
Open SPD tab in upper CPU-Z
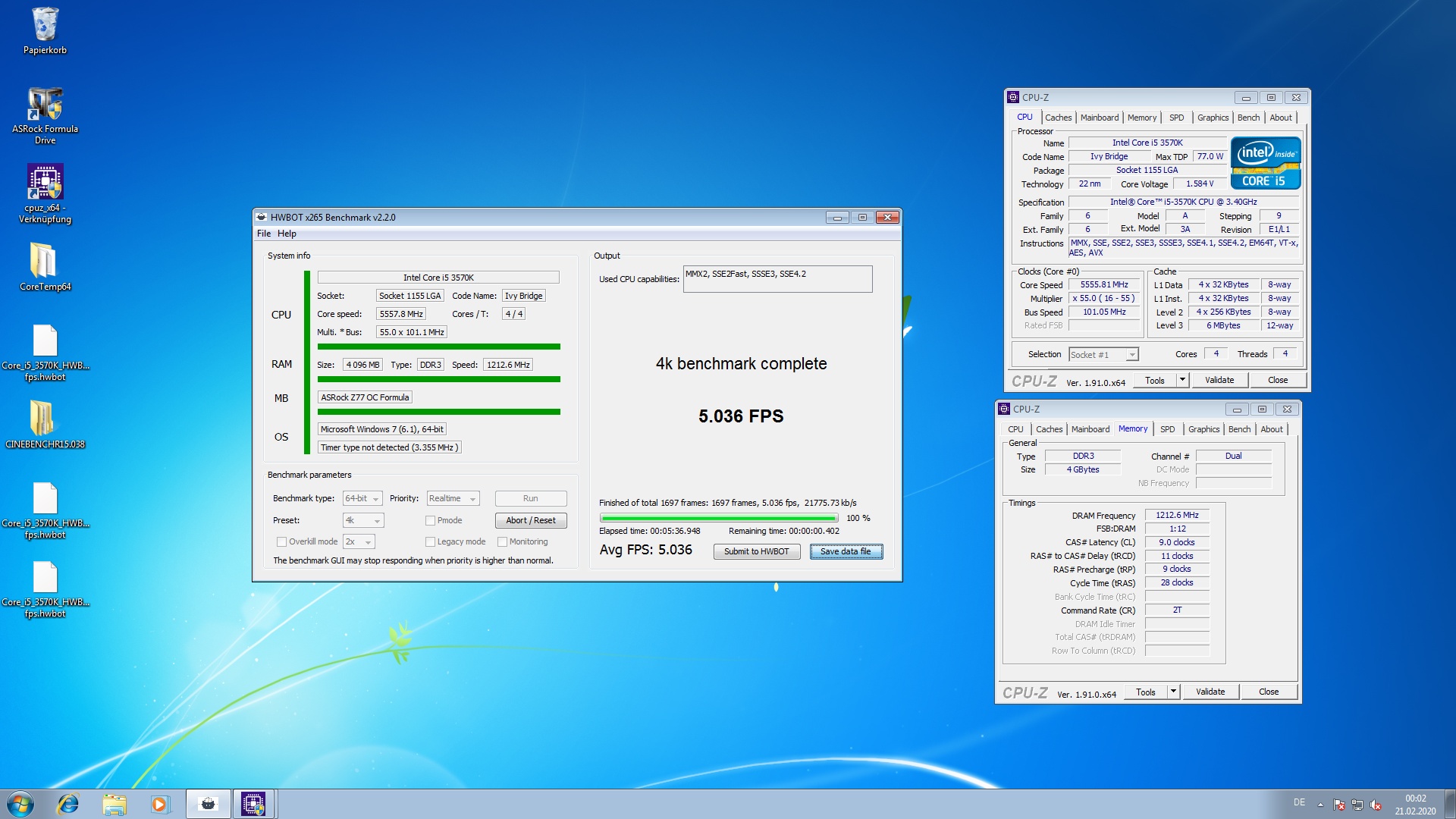(1176, 118)
